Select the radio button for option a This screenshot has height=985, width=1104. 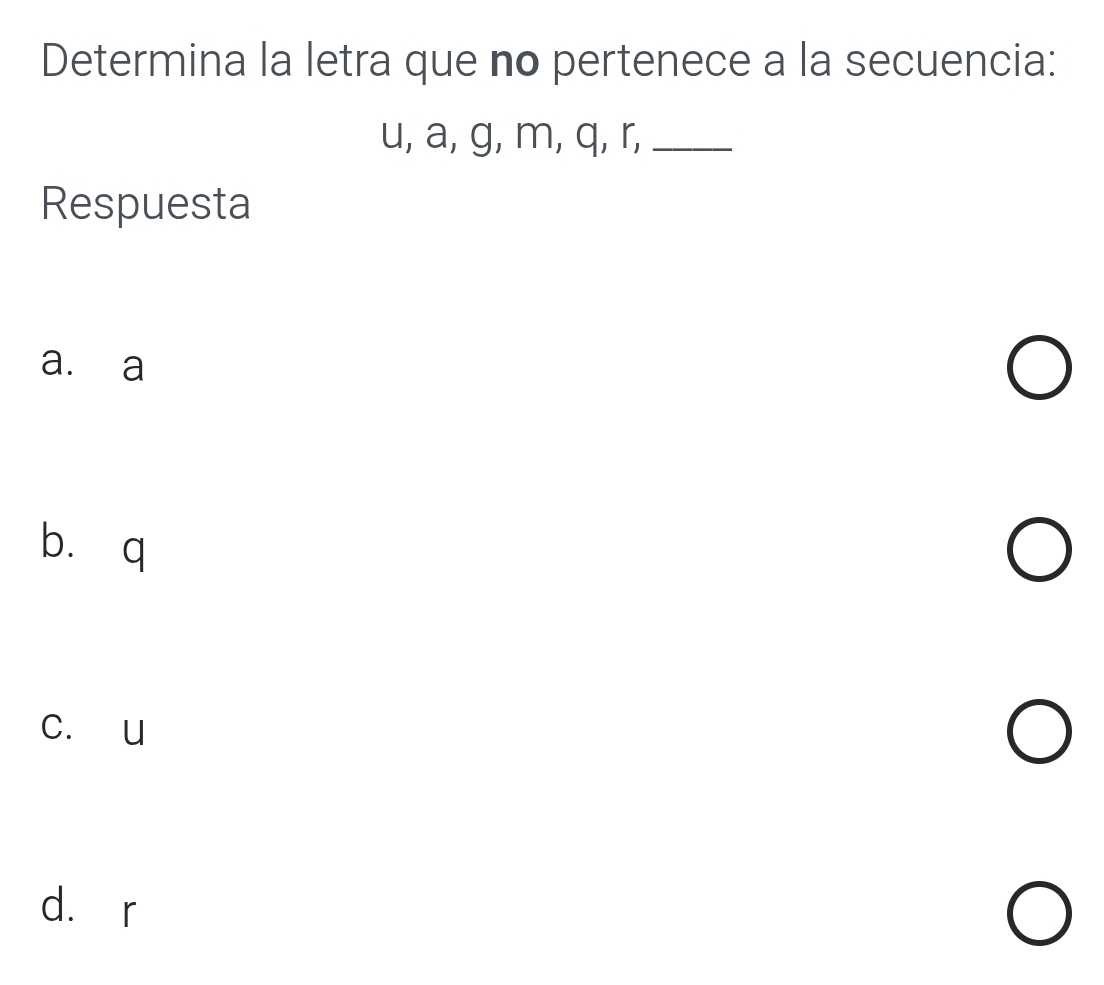[1038, 368]
